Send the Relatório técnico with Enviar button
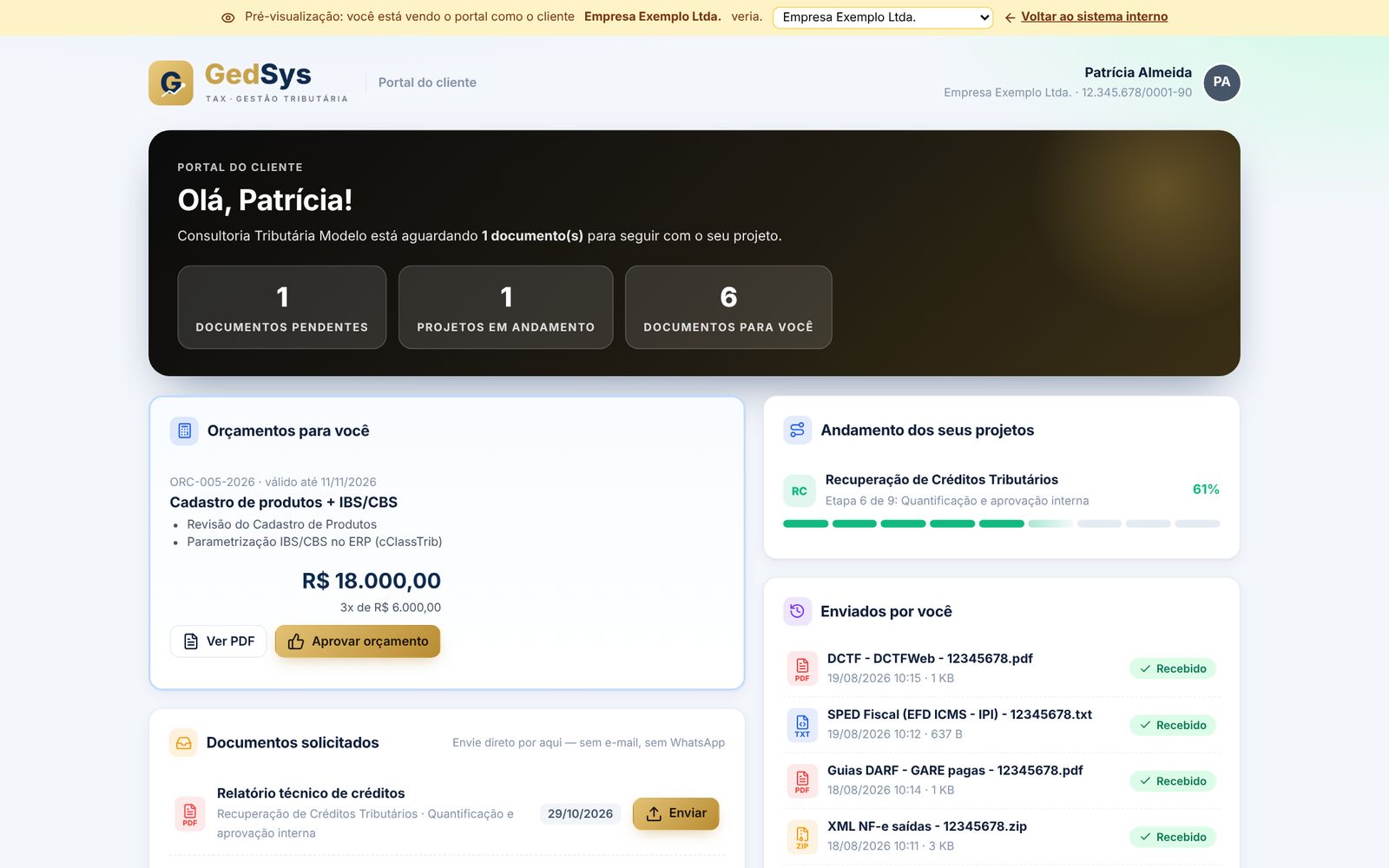This screenshot has width=1389, height=868. pyautogui.click(x=675, y=813)
